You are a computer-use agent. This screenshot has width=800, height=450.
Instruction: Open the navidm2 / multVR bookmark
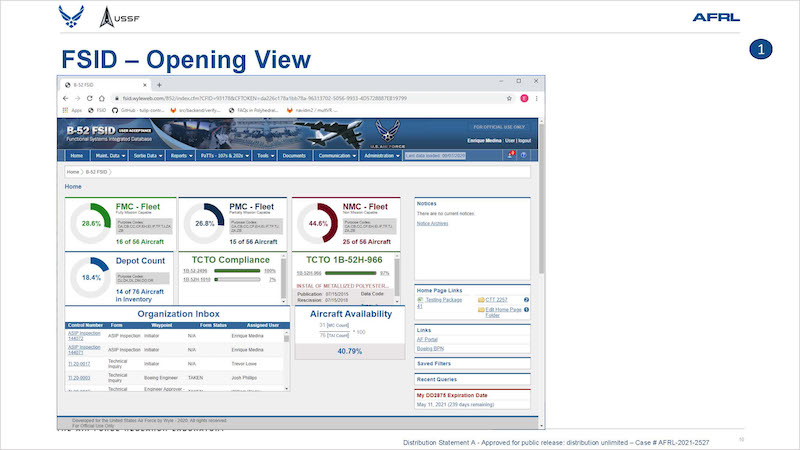click(x=312, y=110)
